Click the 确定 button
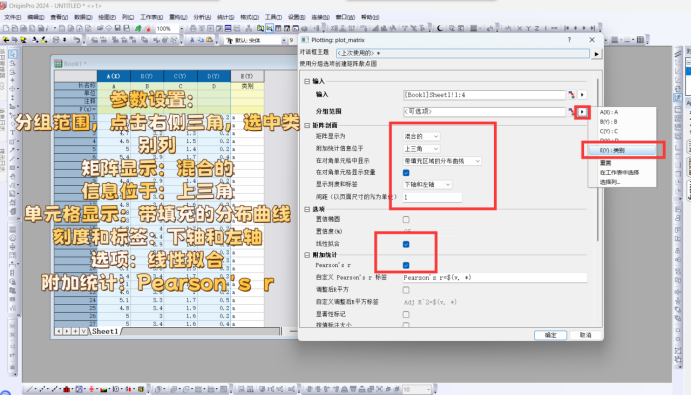 [x=550, y=335]
